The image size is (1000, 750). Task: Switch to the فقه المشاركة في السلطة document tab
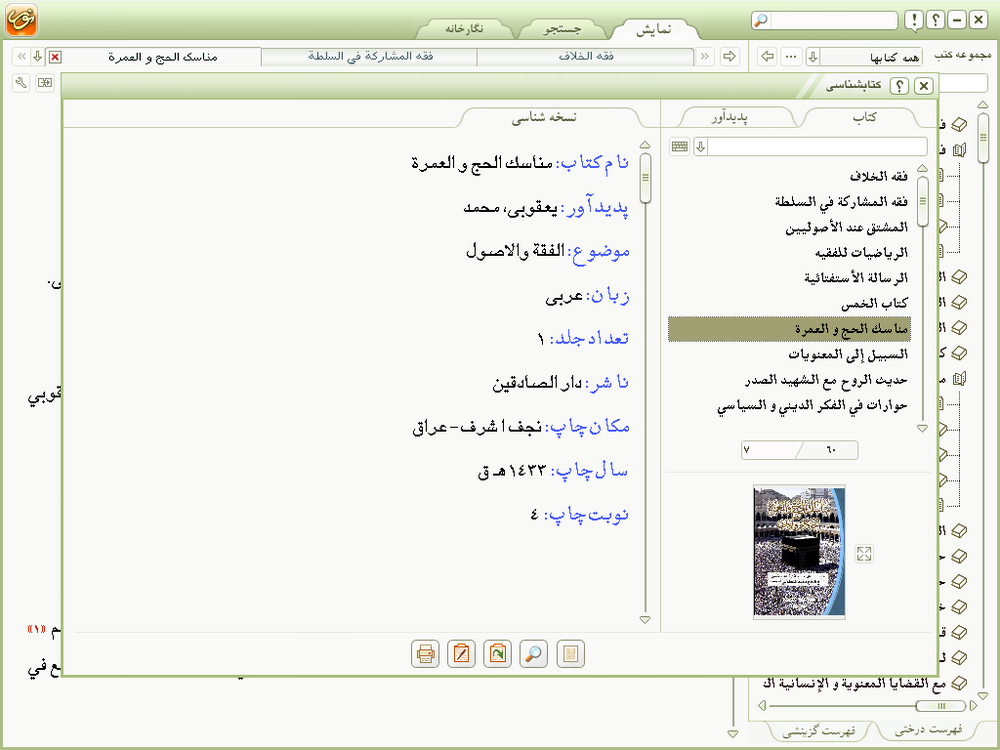pos(370,56)
